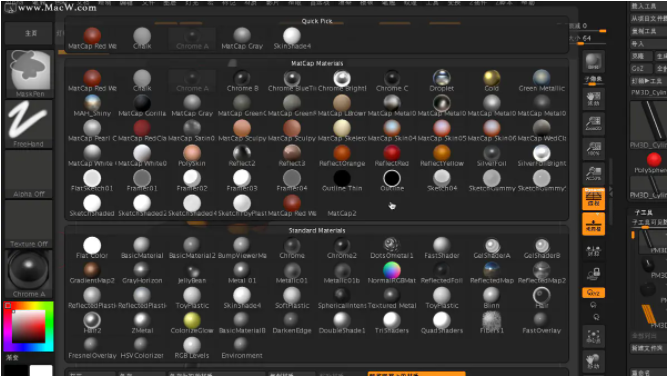Screen dimensions: 667x377
Task: Select the FlatSketch01 material
Action: coord(92,180)
